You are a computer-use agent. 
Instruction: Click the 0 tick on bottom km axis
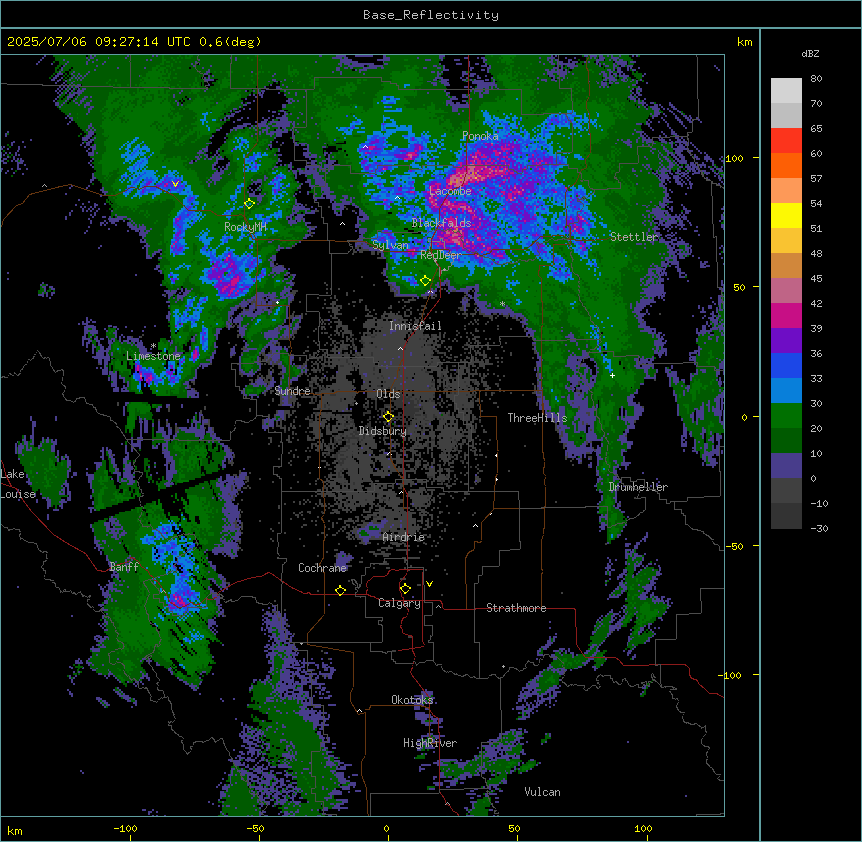(x=386, y=828)
